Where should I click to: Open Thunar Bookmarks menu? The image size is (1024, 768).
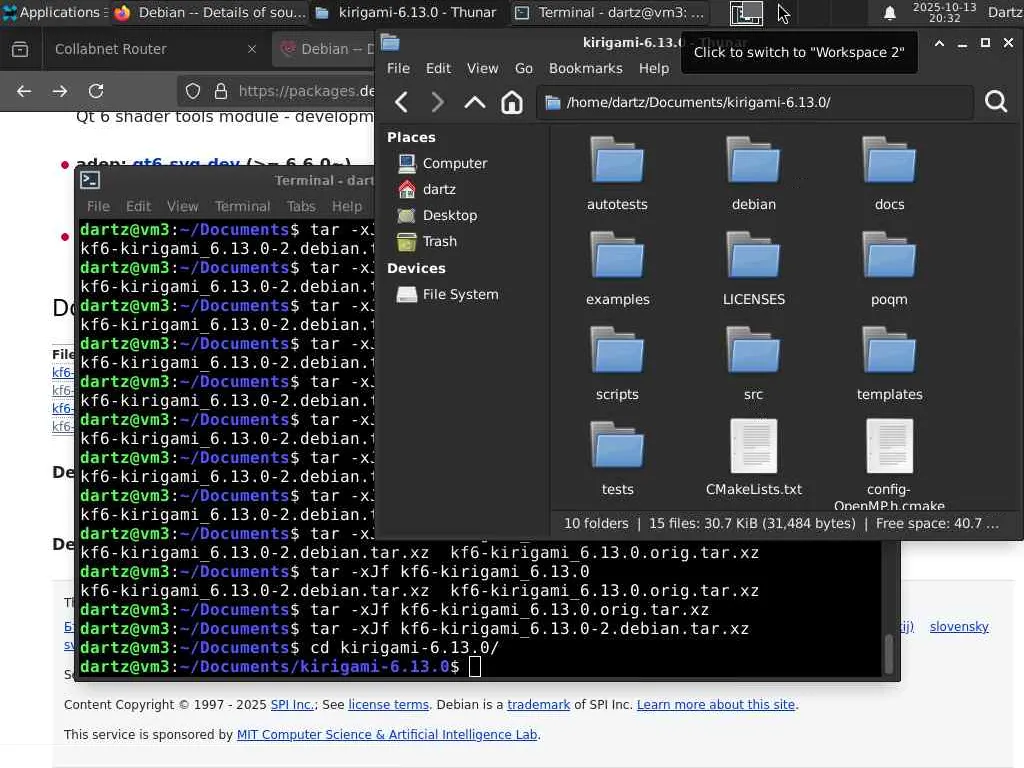pyautogui.click(x=586, y=69)
